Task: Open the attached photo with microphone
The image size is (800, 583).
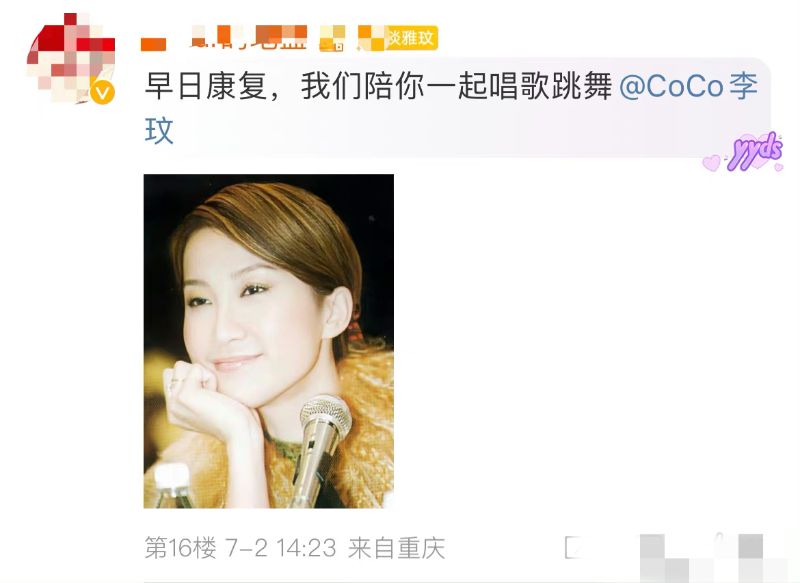Action: (269, 341)
